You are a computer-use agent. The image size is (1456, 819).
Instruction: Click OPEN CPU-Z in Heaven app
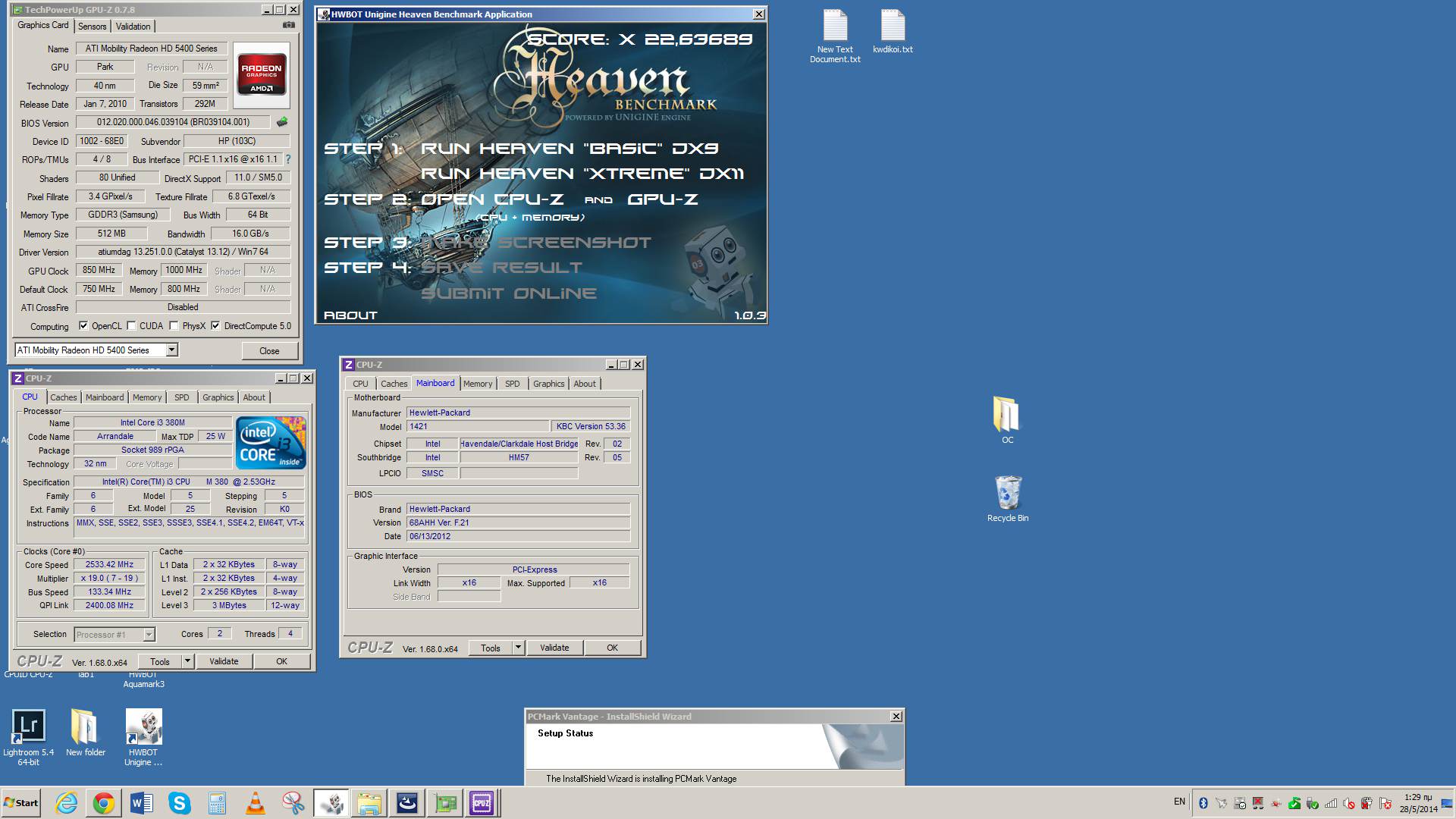click(492, 199)
